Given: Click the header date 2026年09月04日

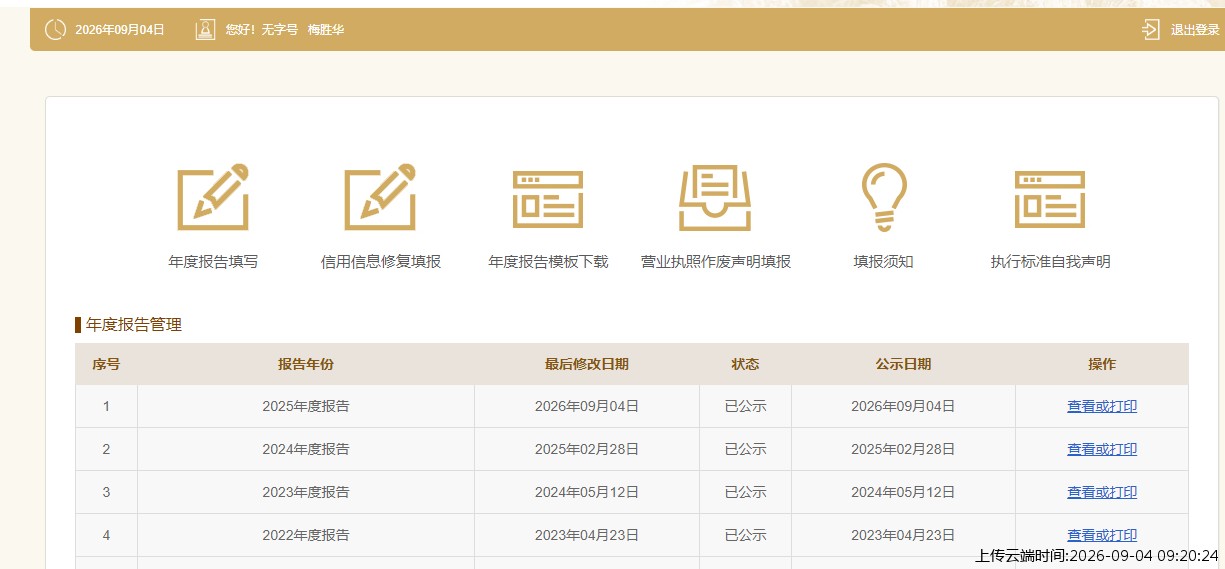Looking at the screenshot, I should 120,30.
